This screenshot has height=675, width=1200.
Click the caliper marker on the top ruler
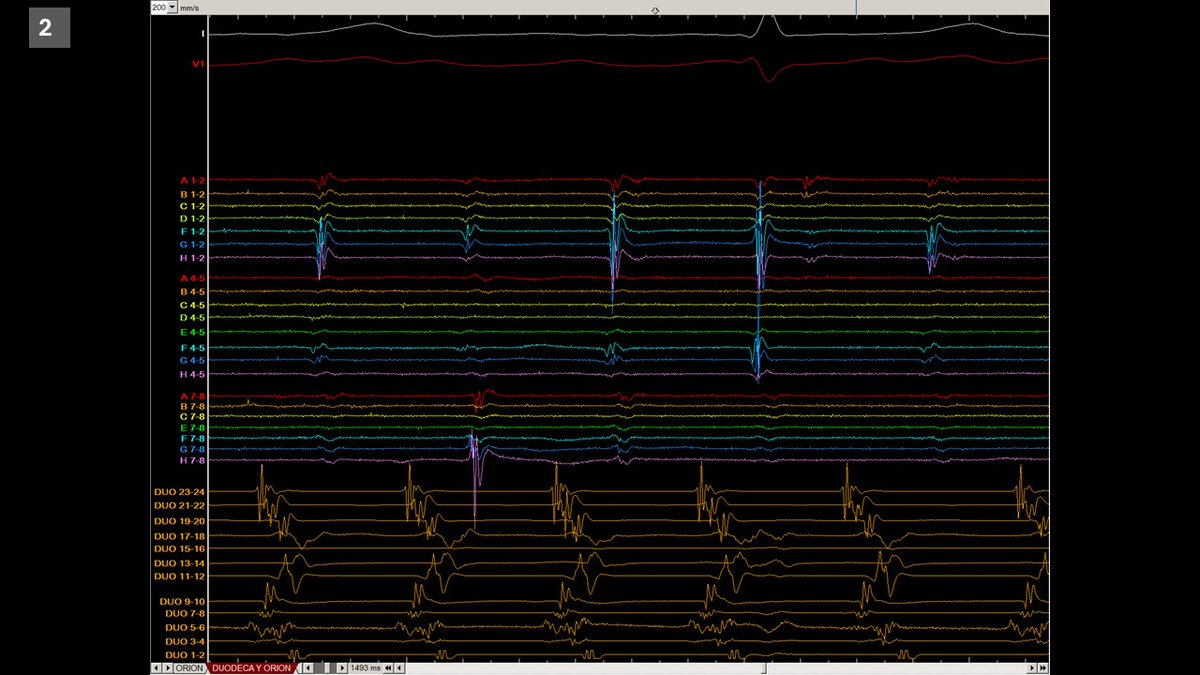pyautogui.click(x=656, y=10)
